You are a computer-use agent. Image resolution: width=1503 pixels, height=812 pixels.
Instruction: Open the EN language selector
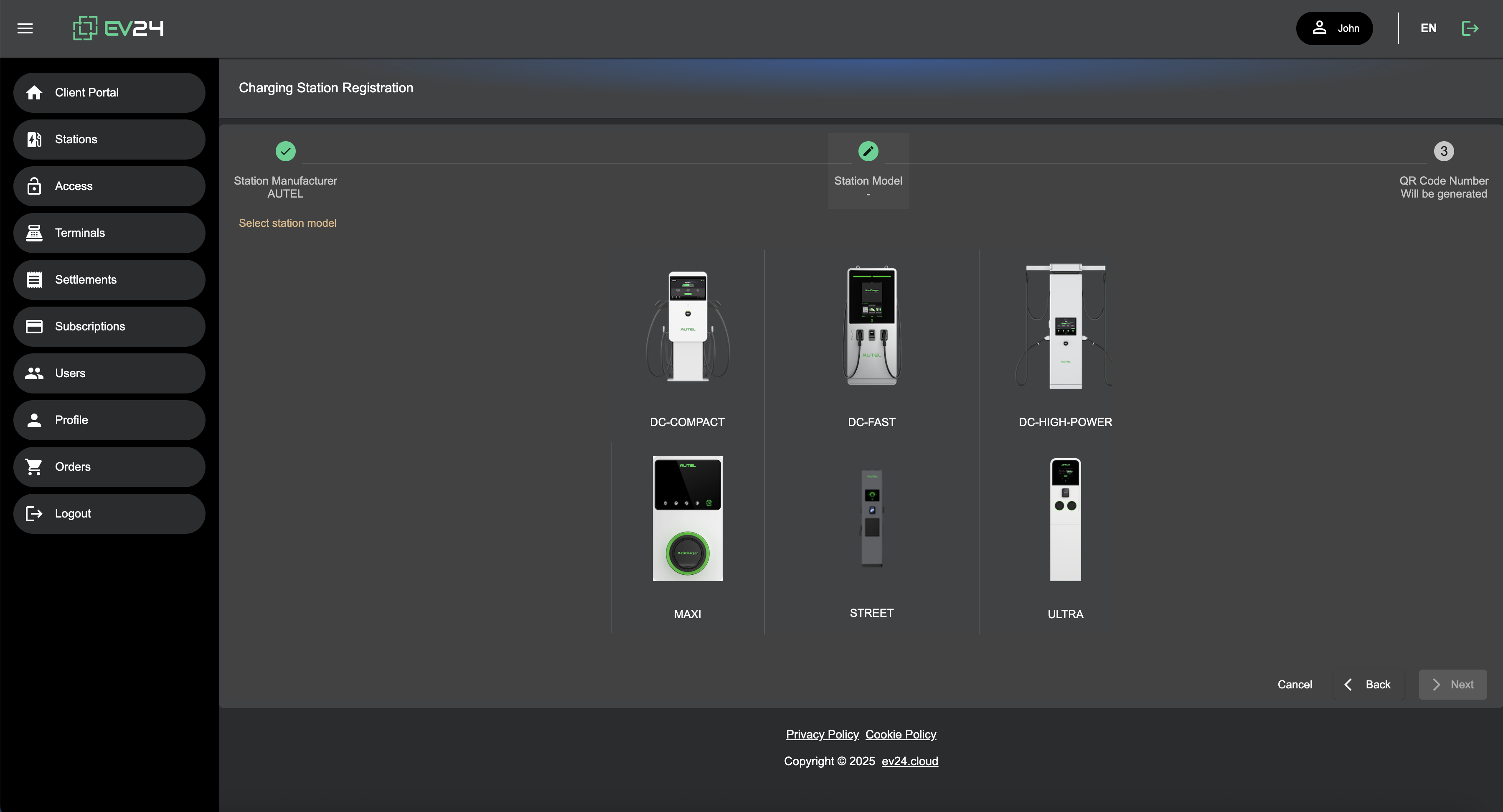pos(1428,28)
